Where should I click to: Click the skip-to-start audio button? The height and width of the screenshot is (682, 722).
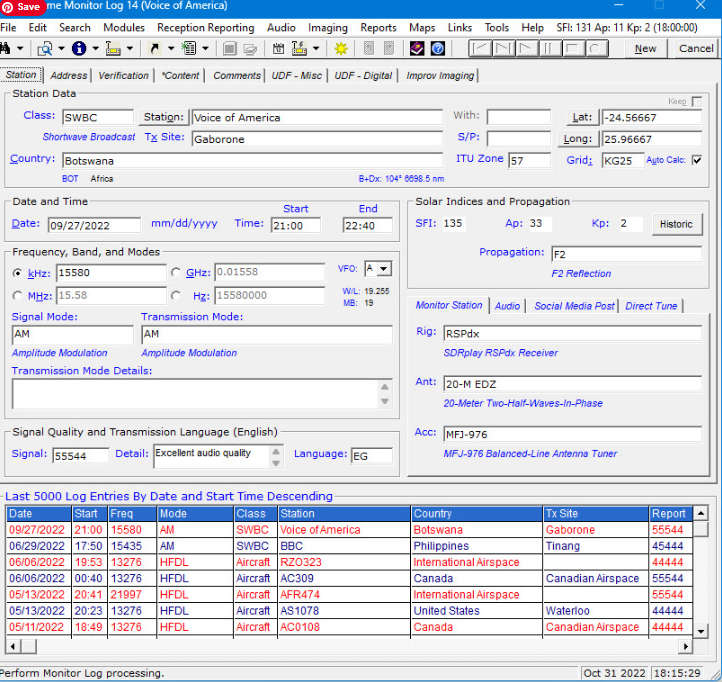coord(480,48)
